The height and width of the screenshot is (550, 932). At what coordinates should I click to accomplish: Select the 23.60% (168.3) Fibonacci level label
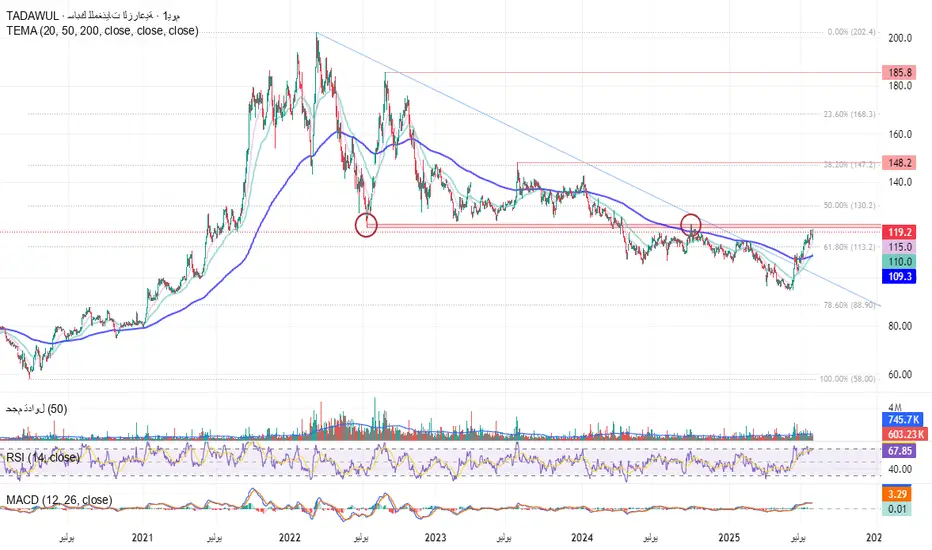(x=849, y=114)
